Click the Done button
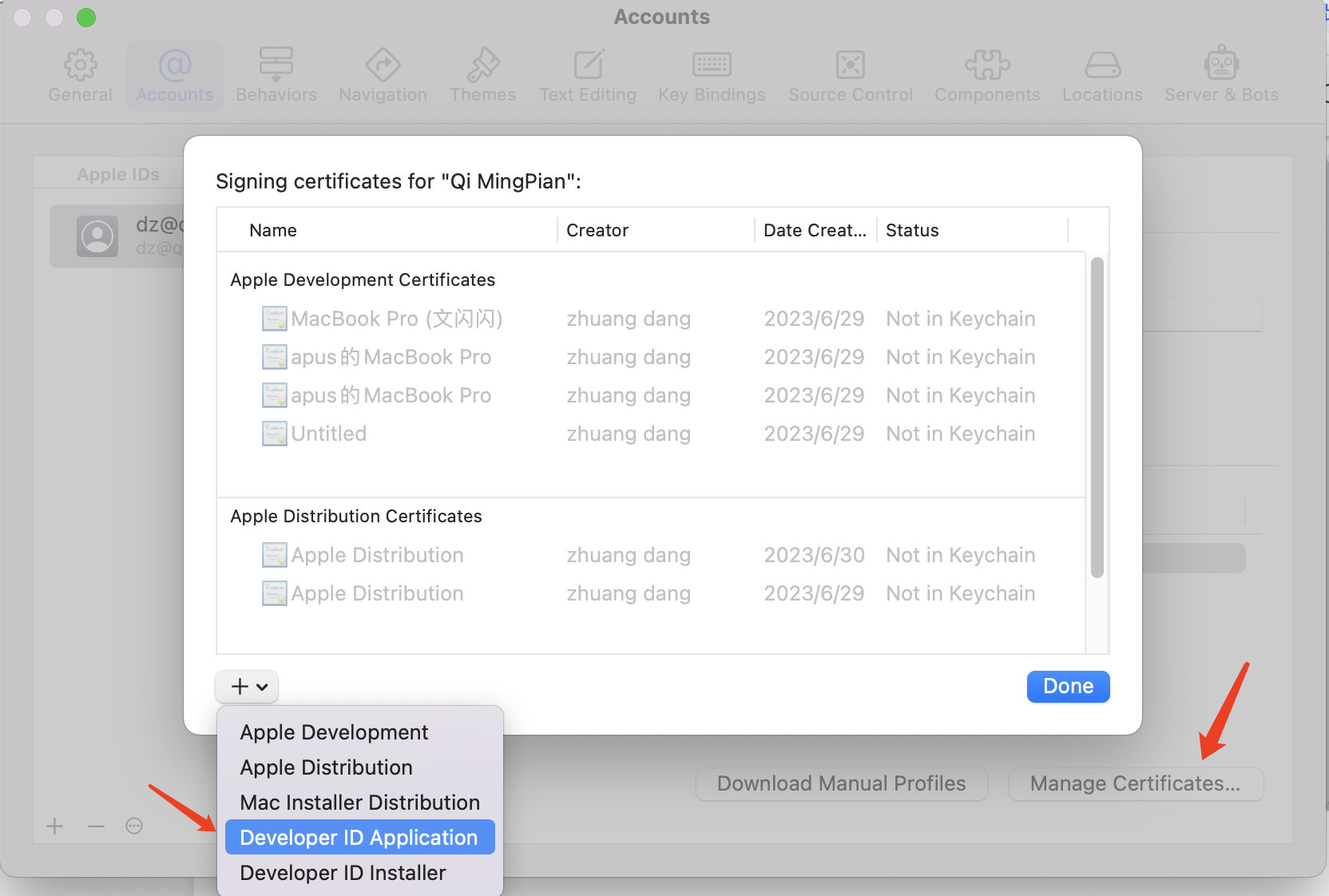 point(1068,687)
